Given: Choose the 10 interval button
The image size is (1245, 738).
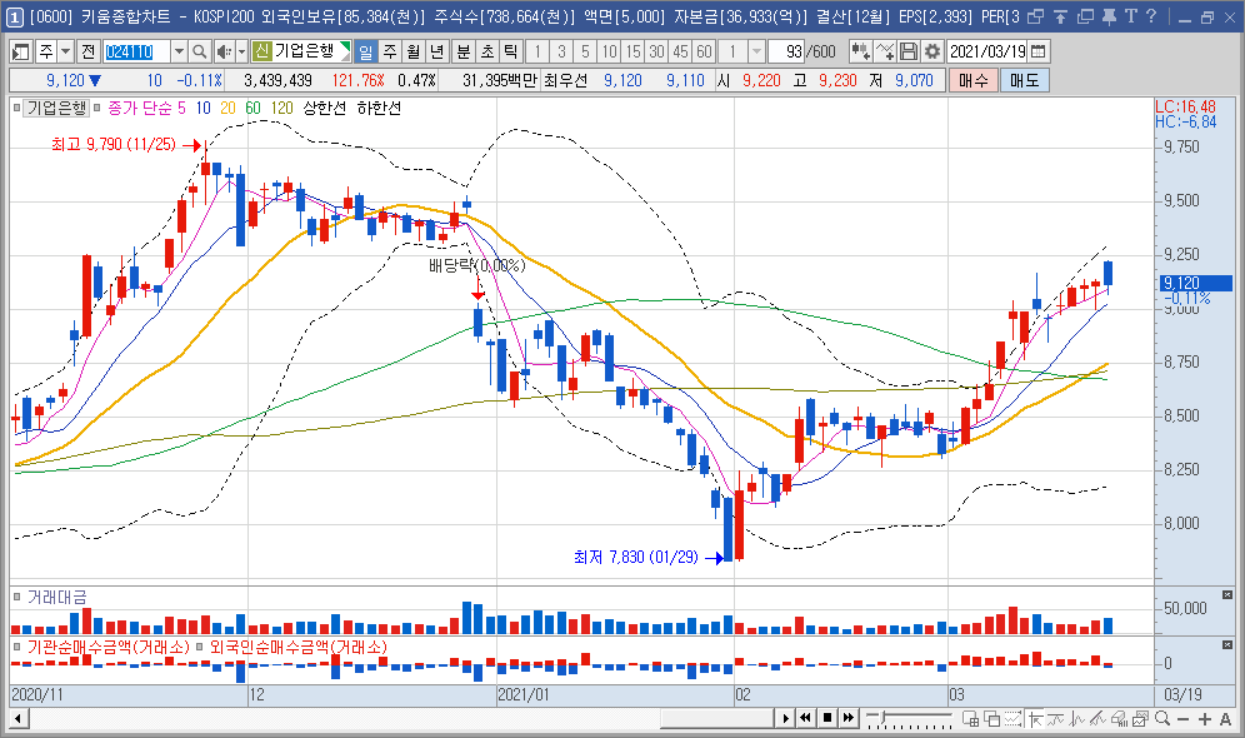Looking at the screenshot, I should 609,51.
